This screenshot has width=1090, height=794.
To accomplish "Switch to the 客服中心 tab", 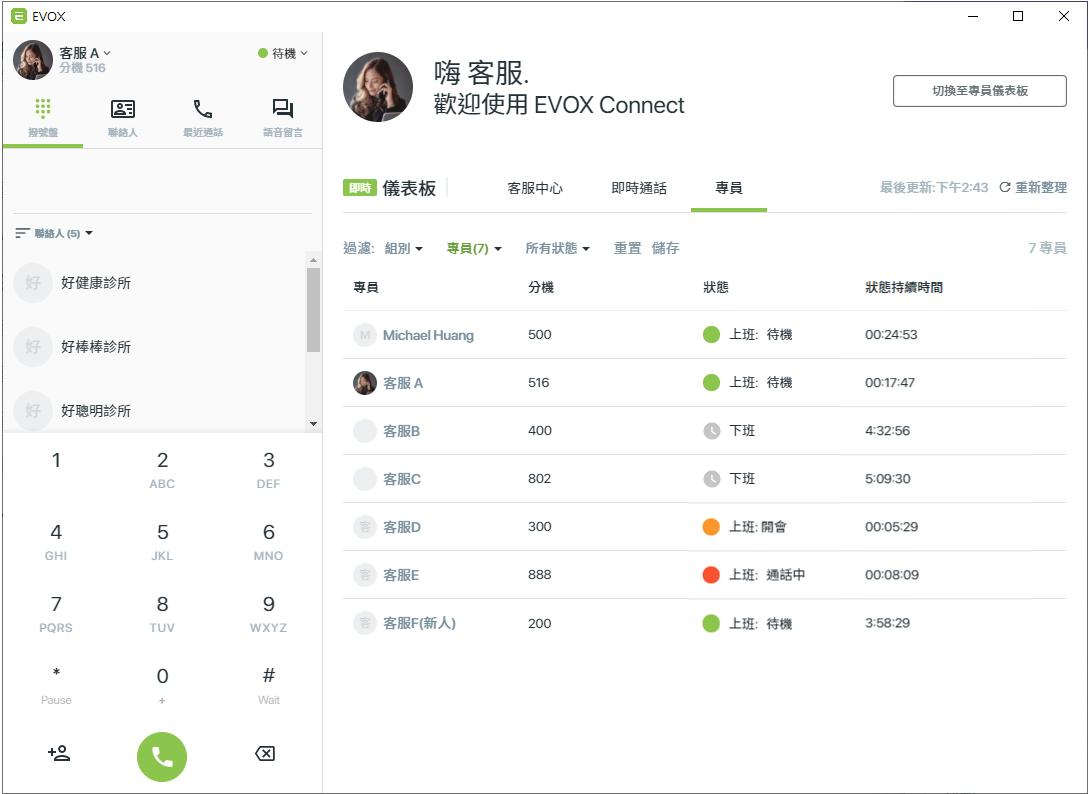I will pyautogui.click(x=535, y=188).
